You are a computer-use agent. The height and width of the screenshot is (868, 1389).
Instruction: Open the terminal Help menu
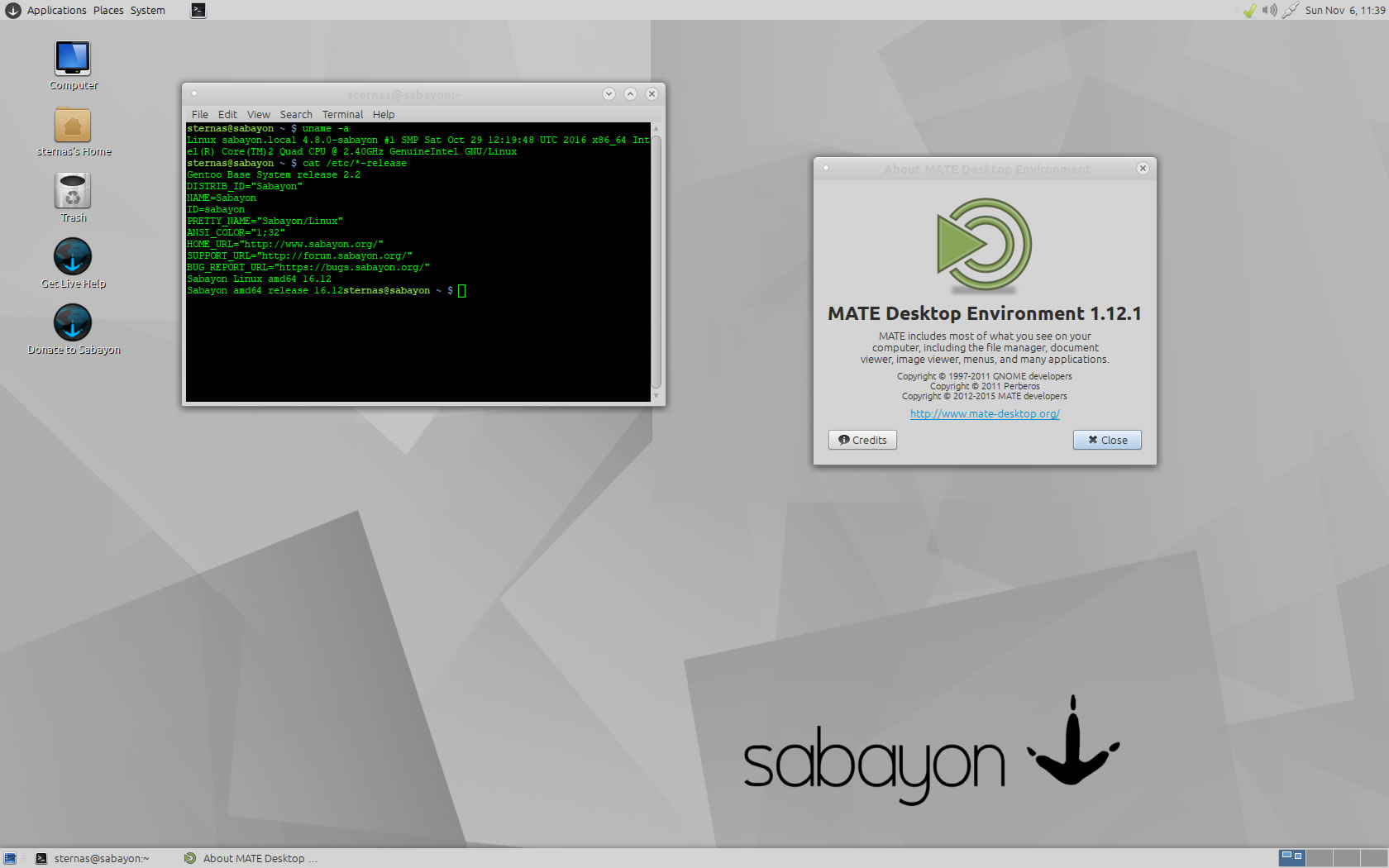(x=384, y=114)
